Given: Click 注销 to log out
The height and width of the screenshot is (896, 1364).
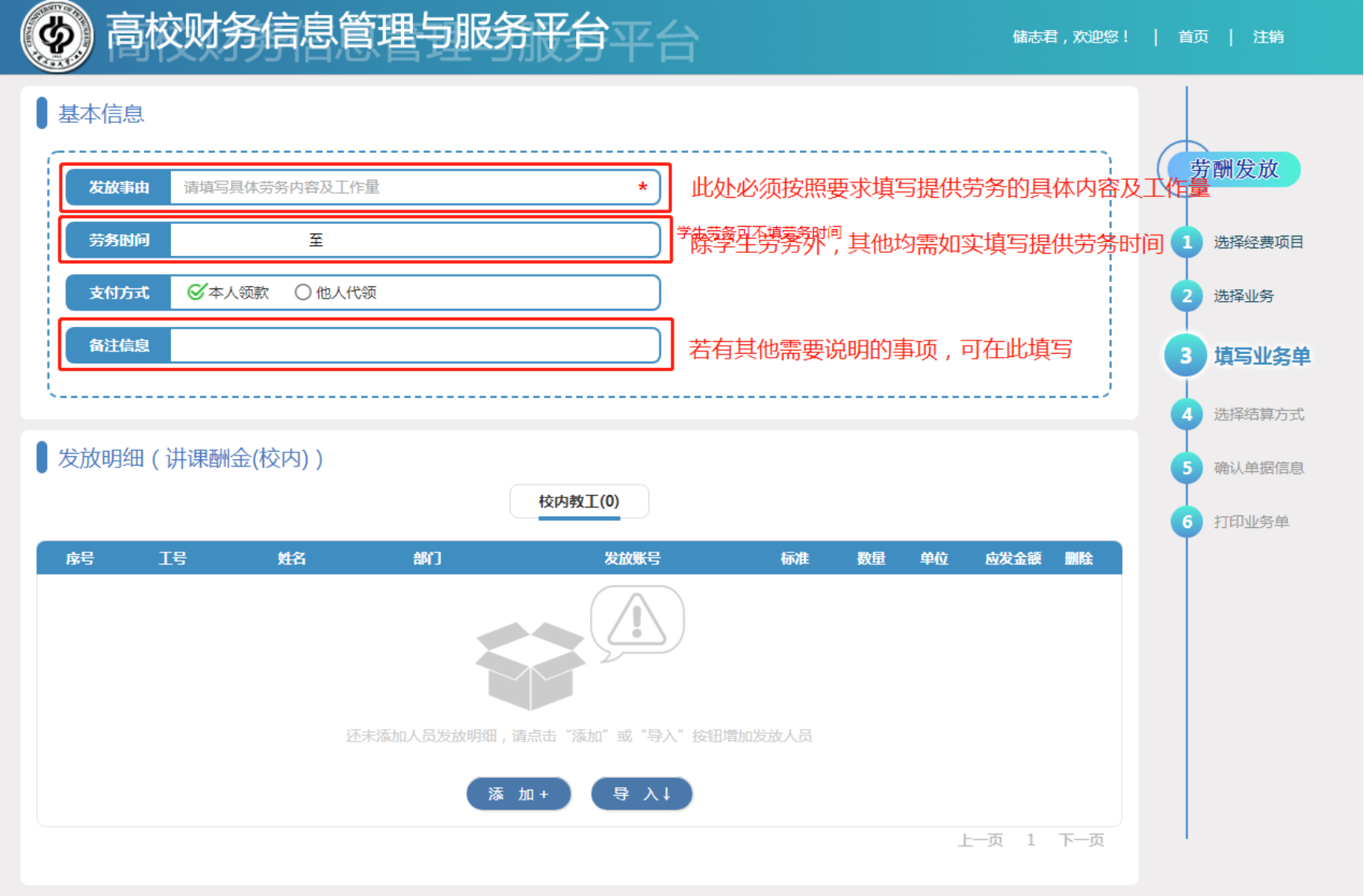Looking at the screenshot, I should point(1267,37).
